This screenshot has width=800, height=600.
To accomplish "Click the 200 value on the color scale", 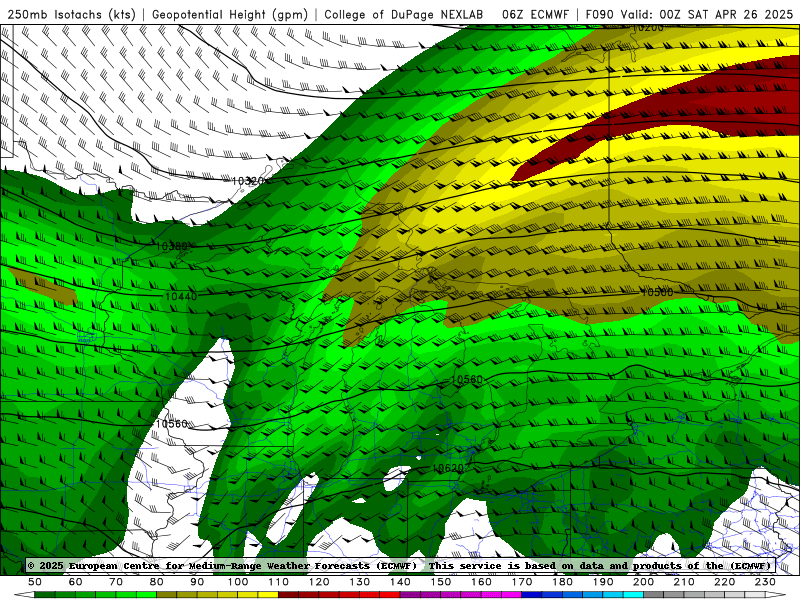I will 643,582.
